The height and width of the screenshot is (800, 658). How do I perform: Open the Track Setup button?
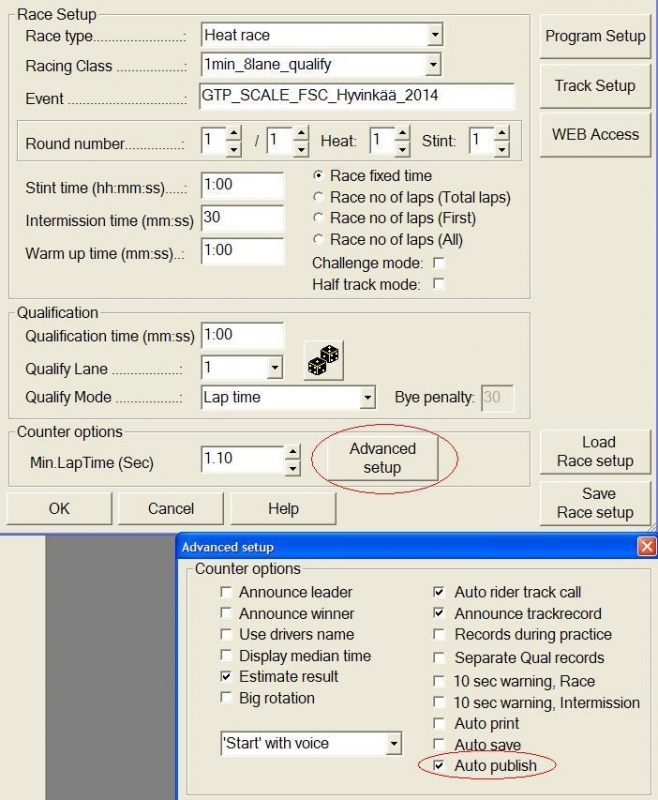[x=595, y=86]
